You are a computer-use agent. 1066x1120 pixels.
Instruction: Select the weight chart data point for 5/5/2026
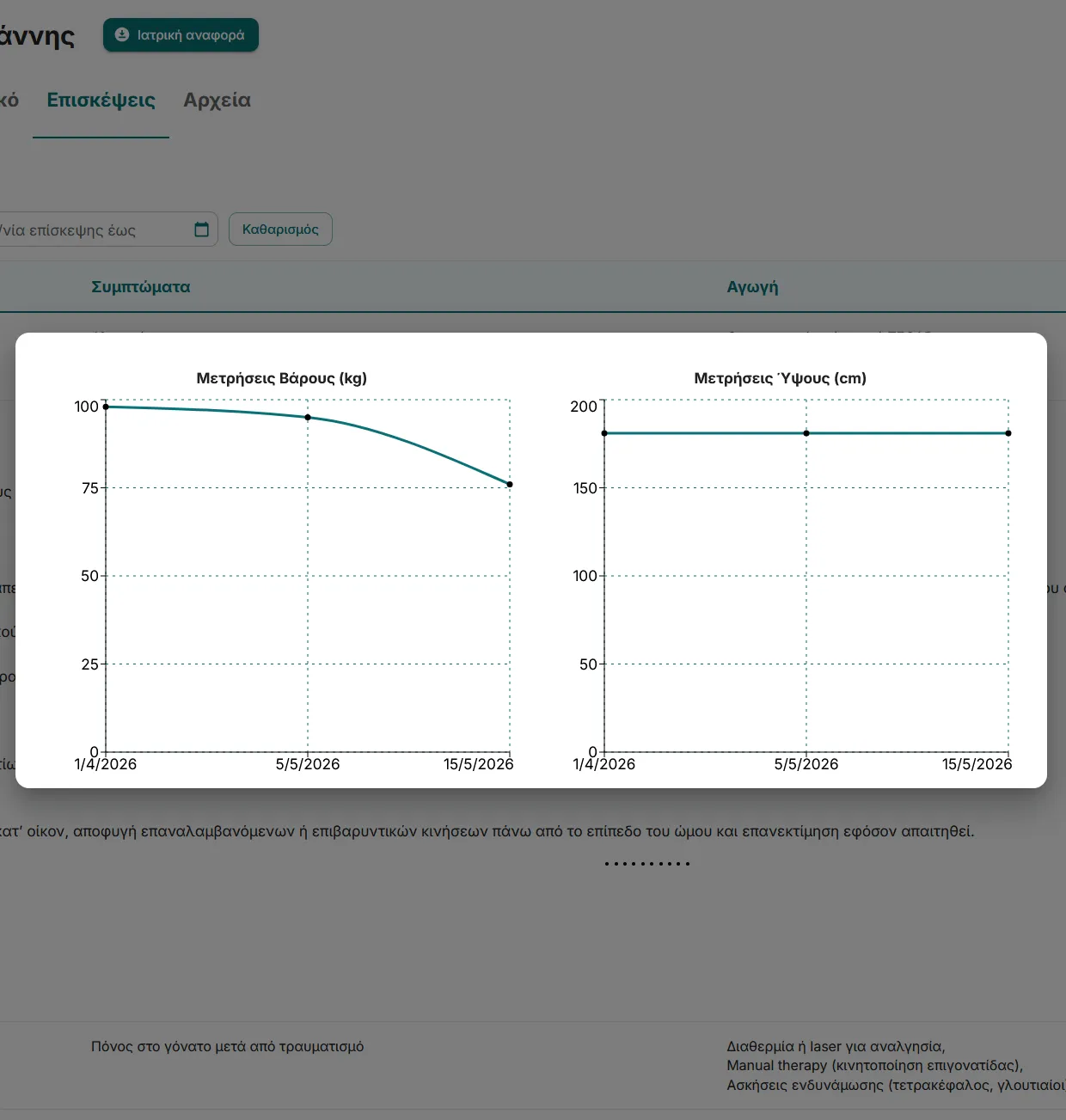pos(308,418)
